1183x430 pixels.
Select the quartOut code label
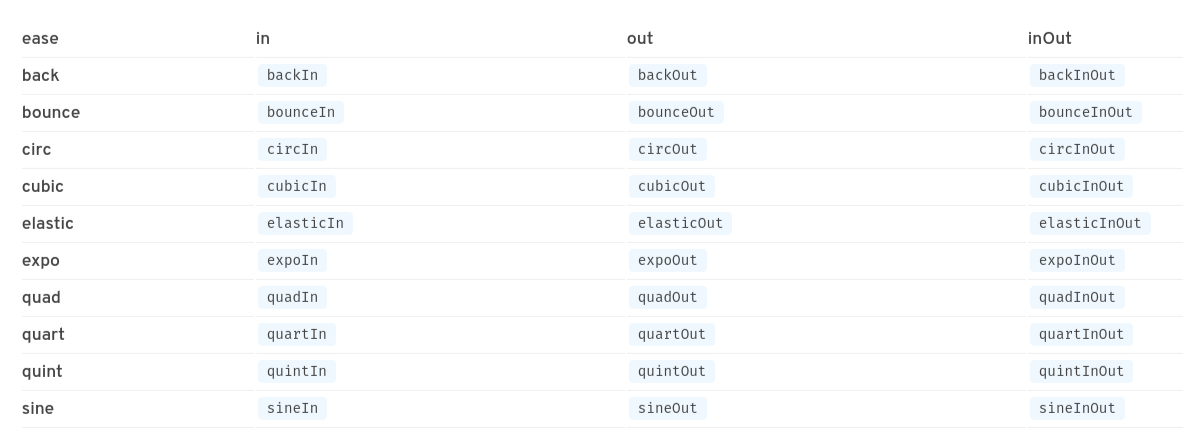[x=671, y=334]
